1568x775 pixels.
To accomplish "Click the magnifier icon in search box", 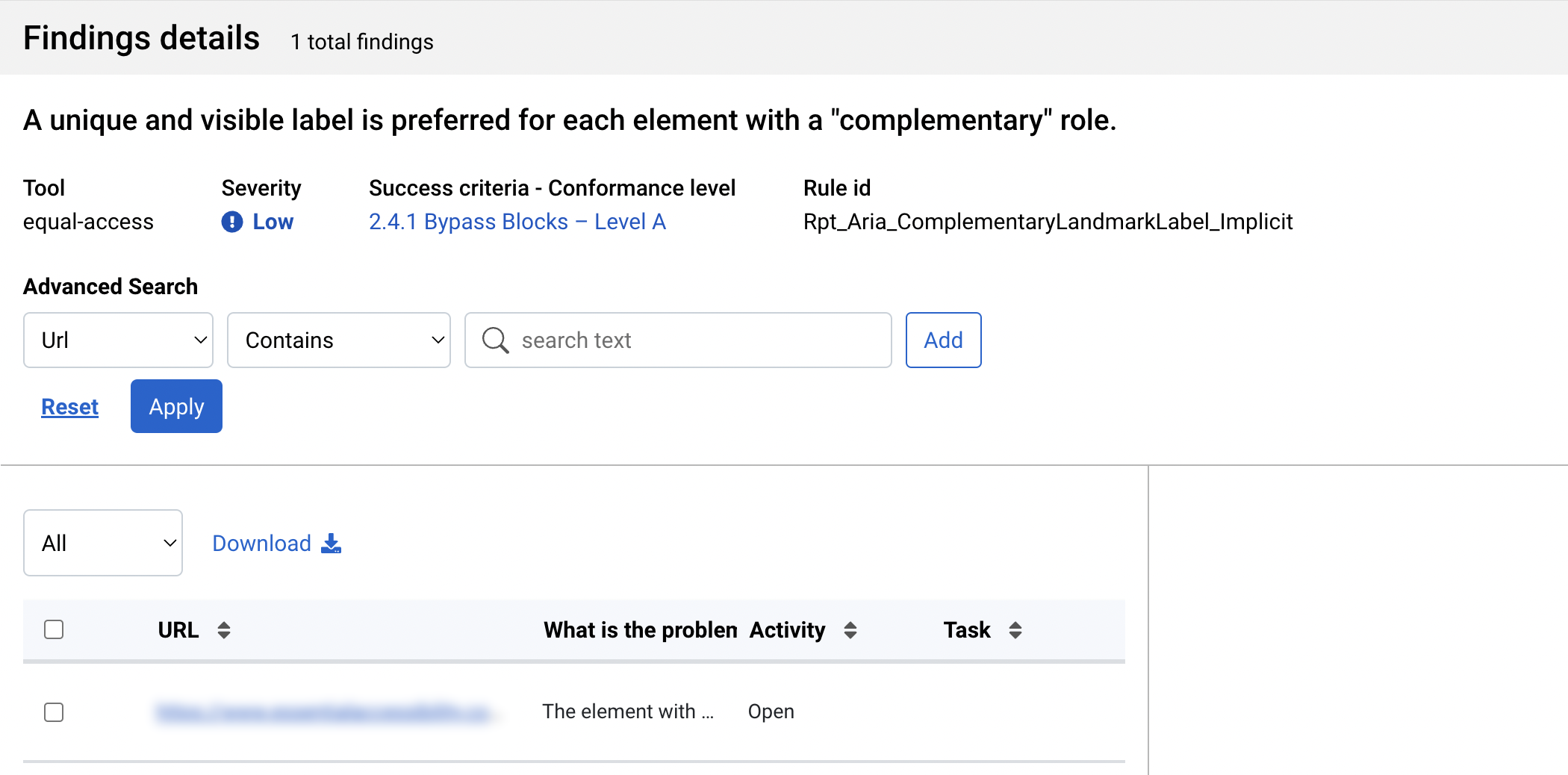I will pos(495,340).
